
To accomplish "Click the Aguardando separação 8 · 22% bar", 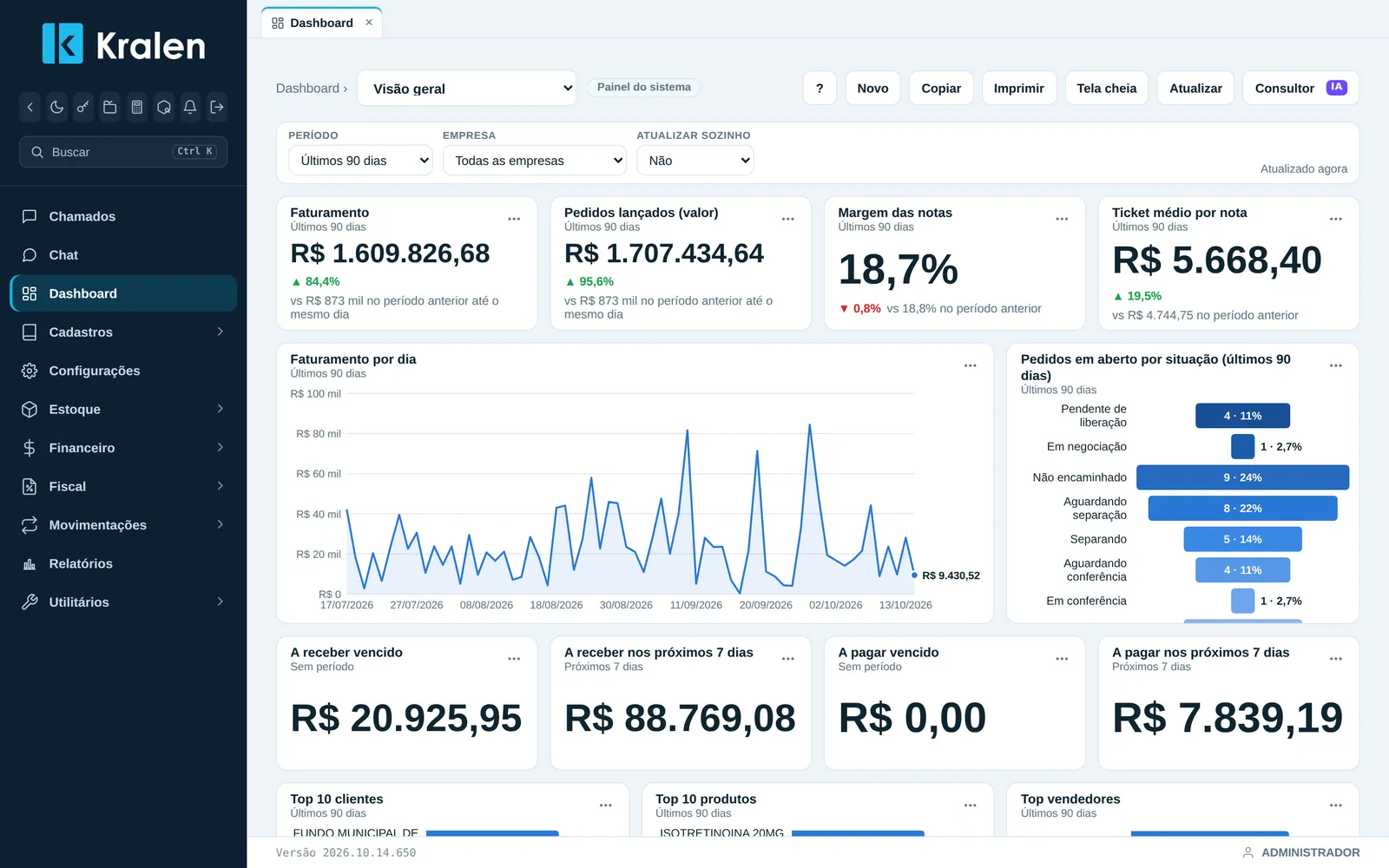I will point(1242,509).
